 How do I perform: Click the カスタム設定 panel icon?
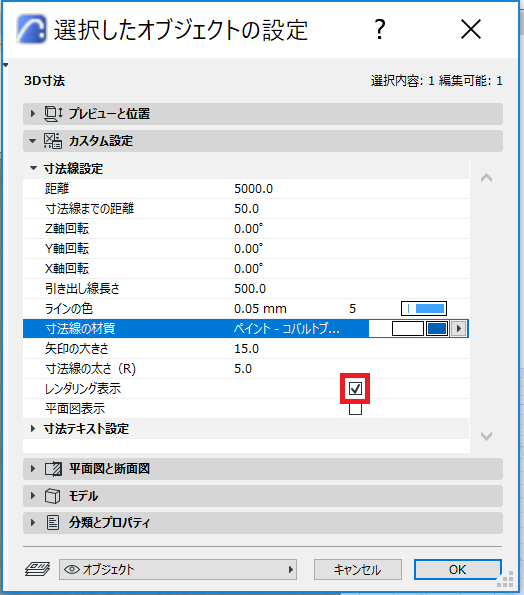pyautogui.click(x=52, y=141)
